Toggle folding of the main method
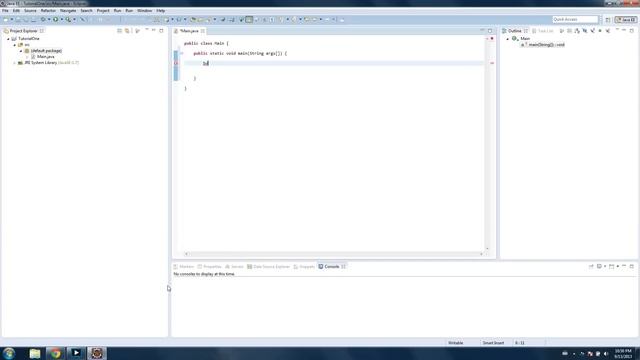 coord(182,53)
